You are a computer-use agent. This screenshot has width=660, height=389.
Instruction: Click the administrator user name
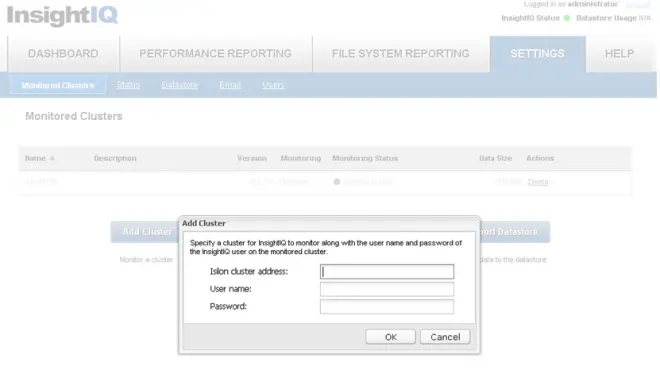pos(593,4)
